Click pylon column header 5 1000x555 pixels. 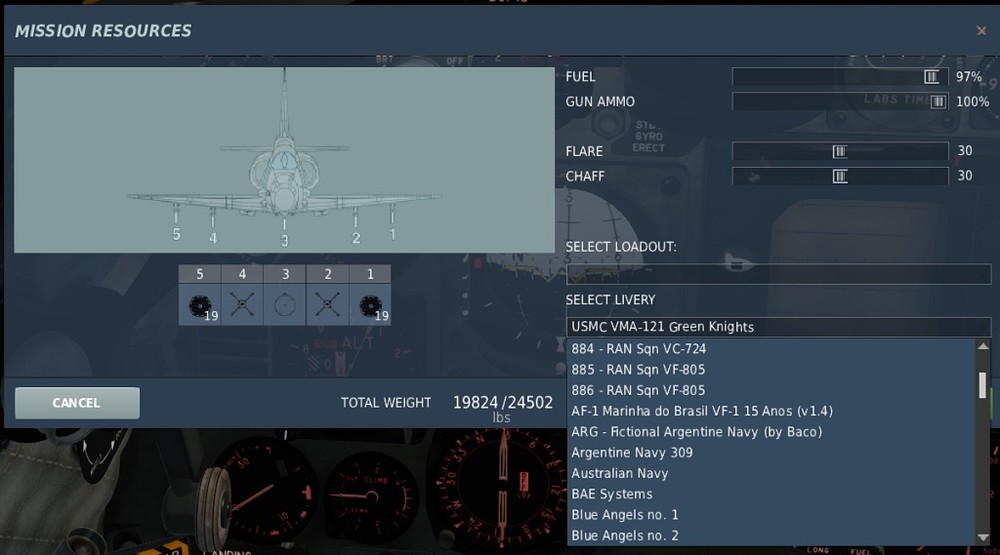(200, 274)
